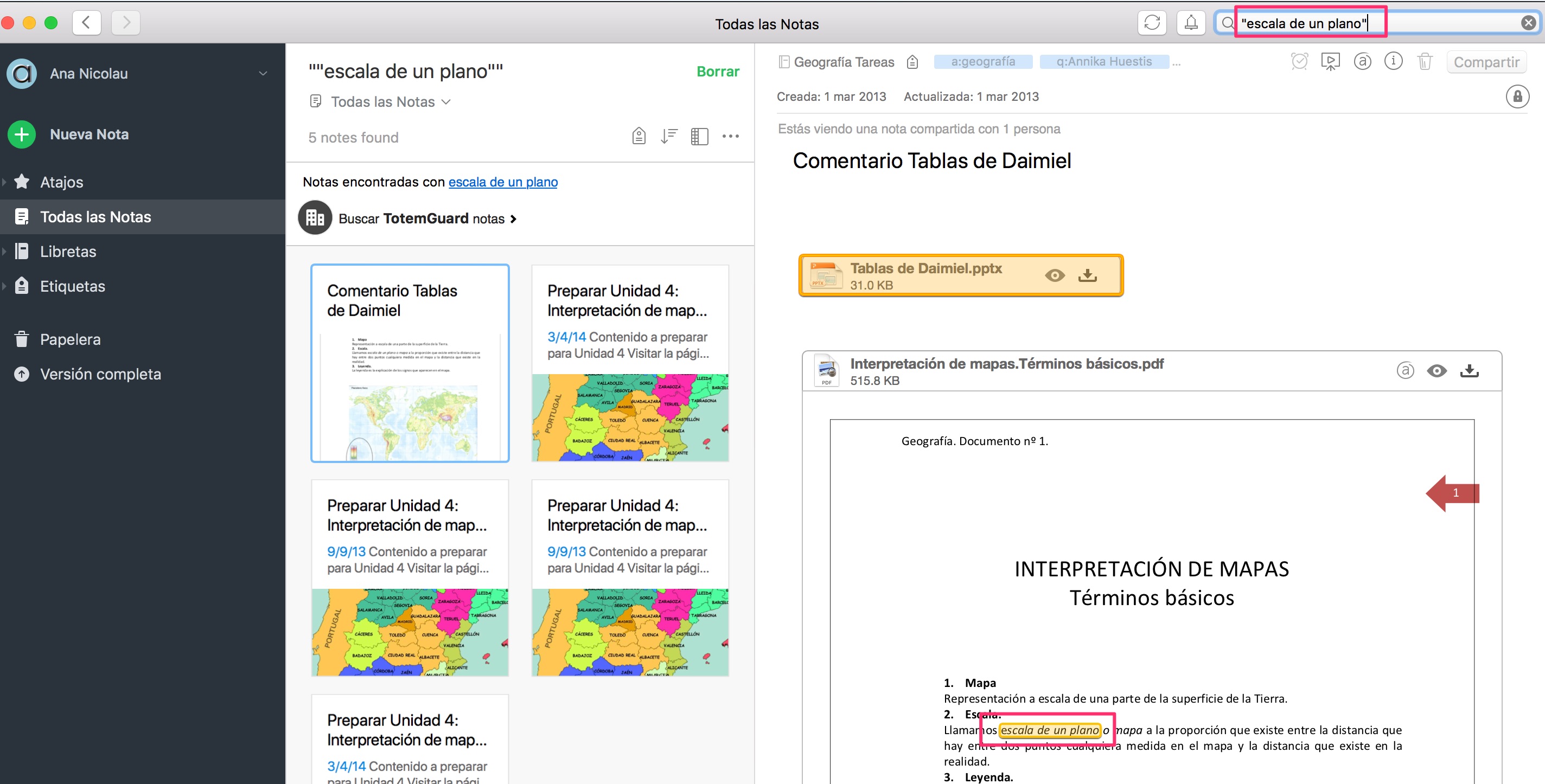Click the '5 notes found' text
Image resolution: width=1545 pixels, height=784 pixels.
click(x=353, y=137)
